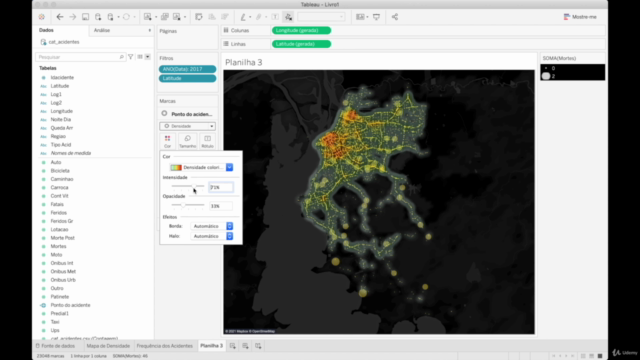Click the Planilha 3 sheet title

(244, 62)
